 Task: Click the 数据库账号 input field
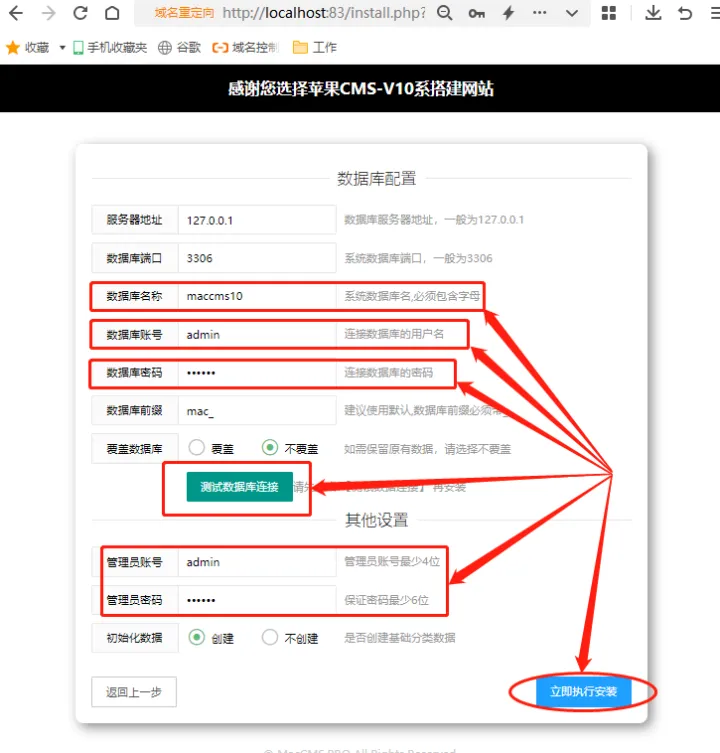pyautogui.click(x=257, y=334)
